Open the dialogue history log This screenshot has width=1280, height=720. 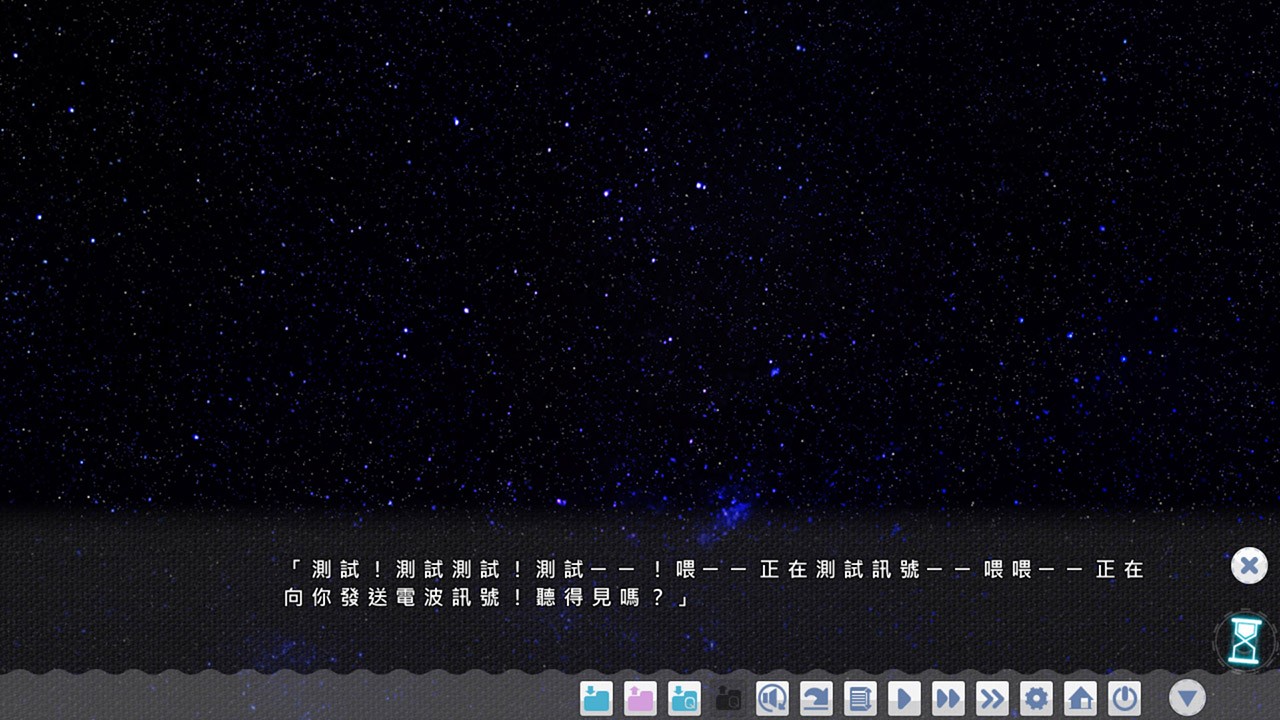click(x=859, y=699)
